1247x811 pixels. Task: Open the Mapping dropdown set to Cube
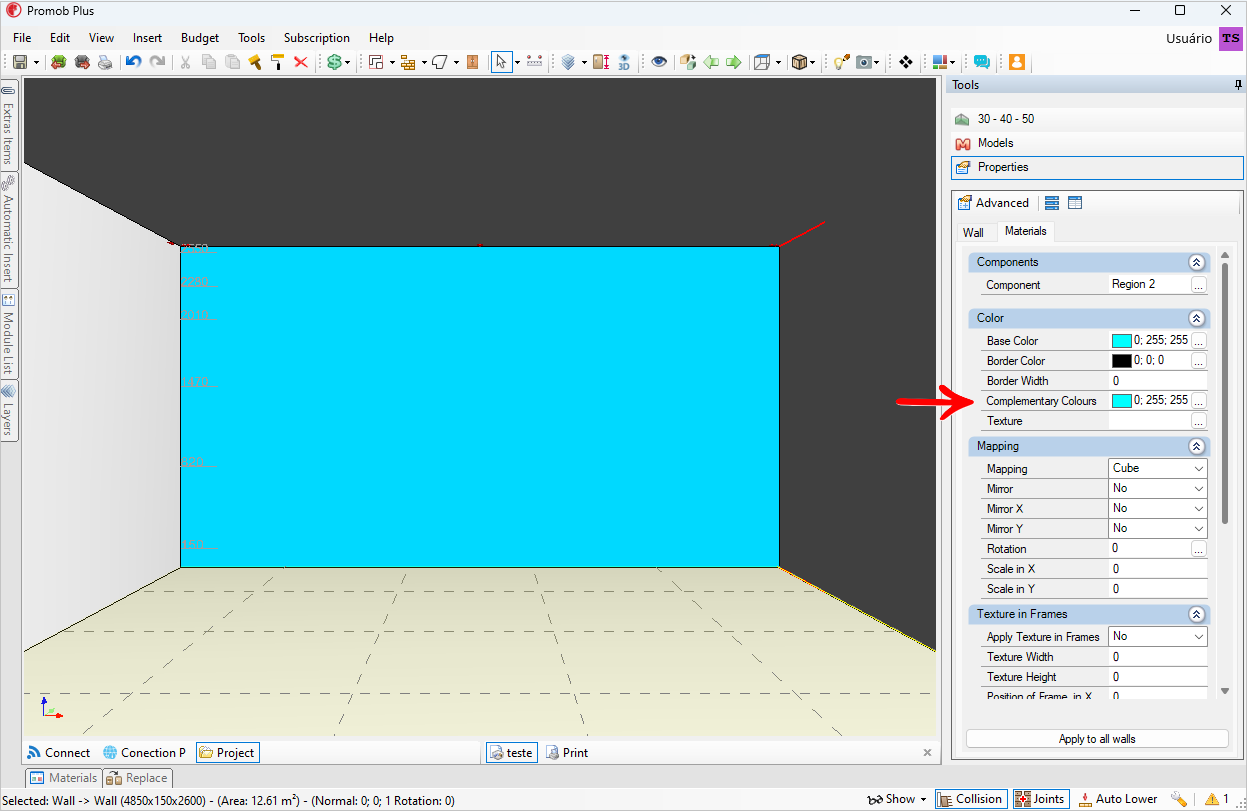[1158, 468]
